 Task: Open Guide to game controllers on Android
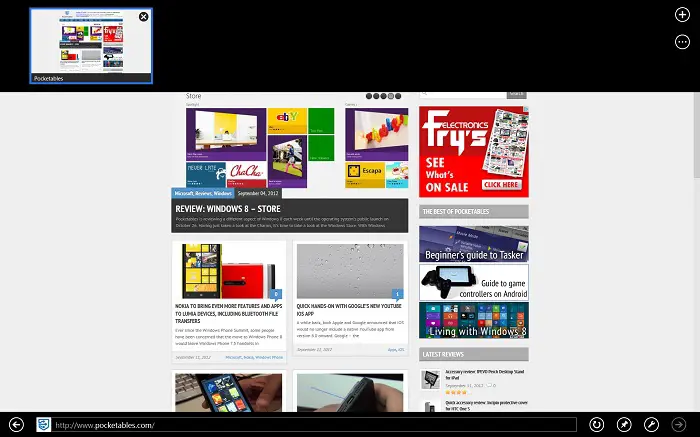[x=474, y=282]
